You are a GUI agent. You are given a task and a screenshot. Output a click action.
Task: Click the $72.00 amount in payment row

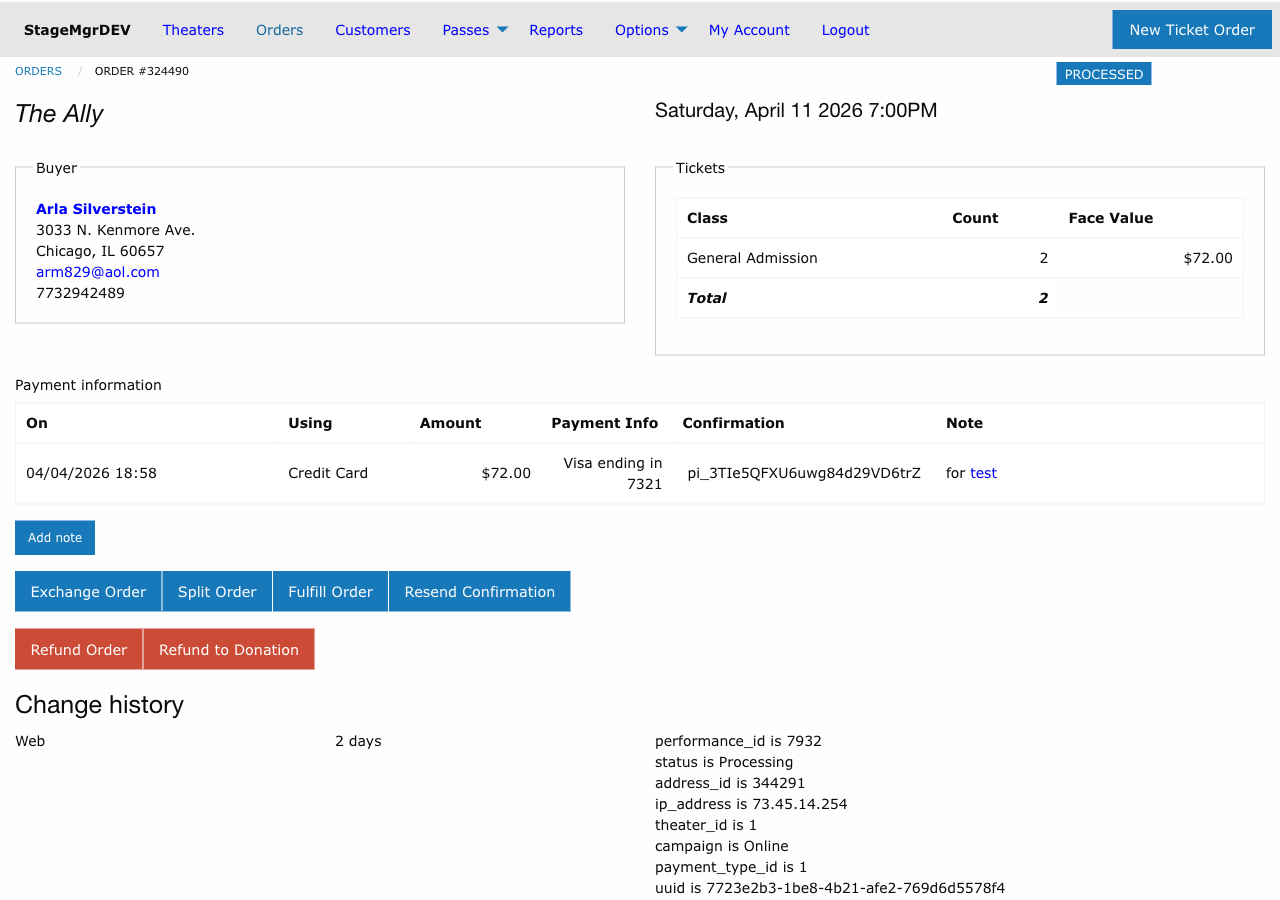click(506, 473)
